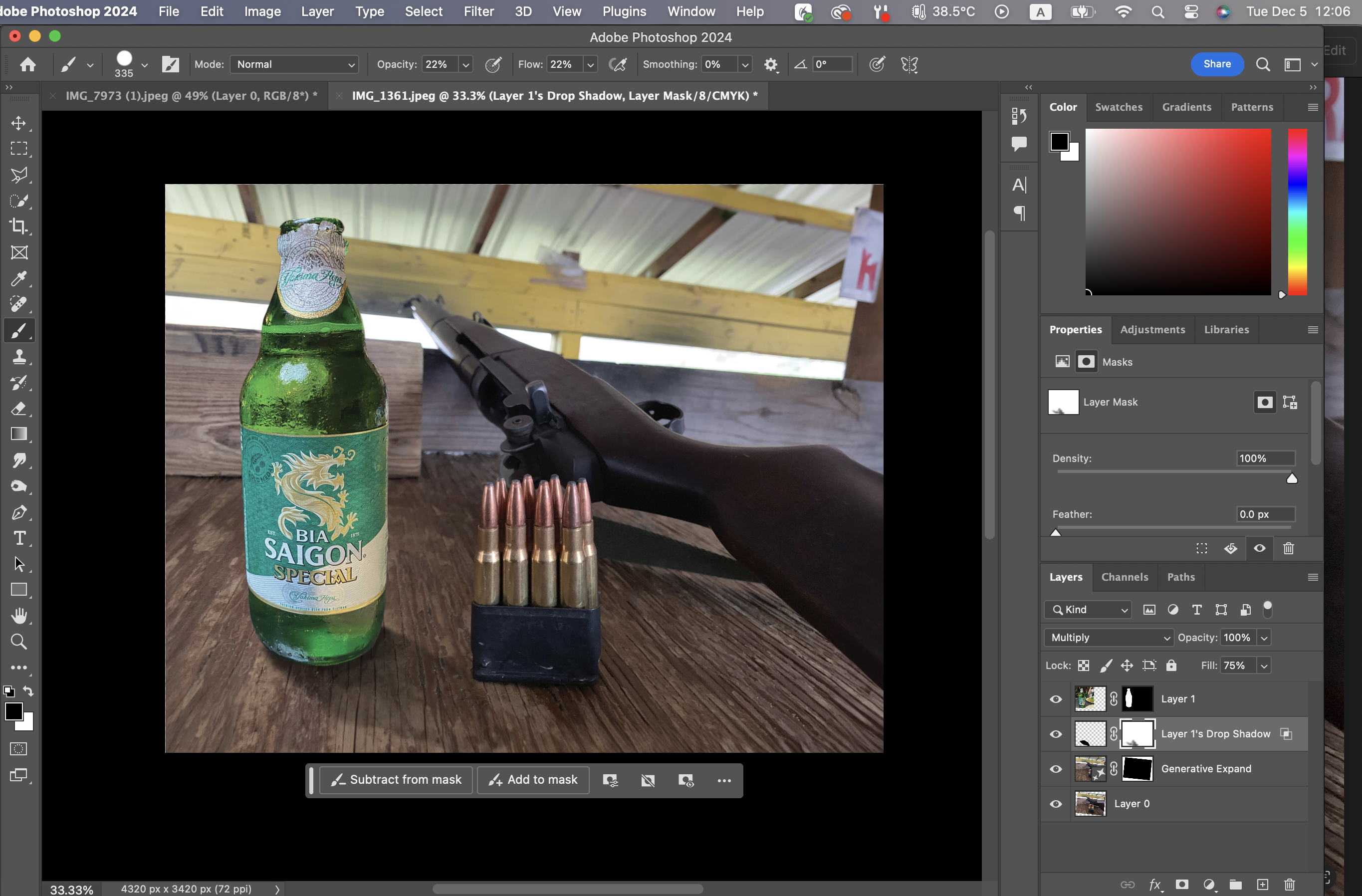Pick the Horizontal Type tool

coord(19,538)
